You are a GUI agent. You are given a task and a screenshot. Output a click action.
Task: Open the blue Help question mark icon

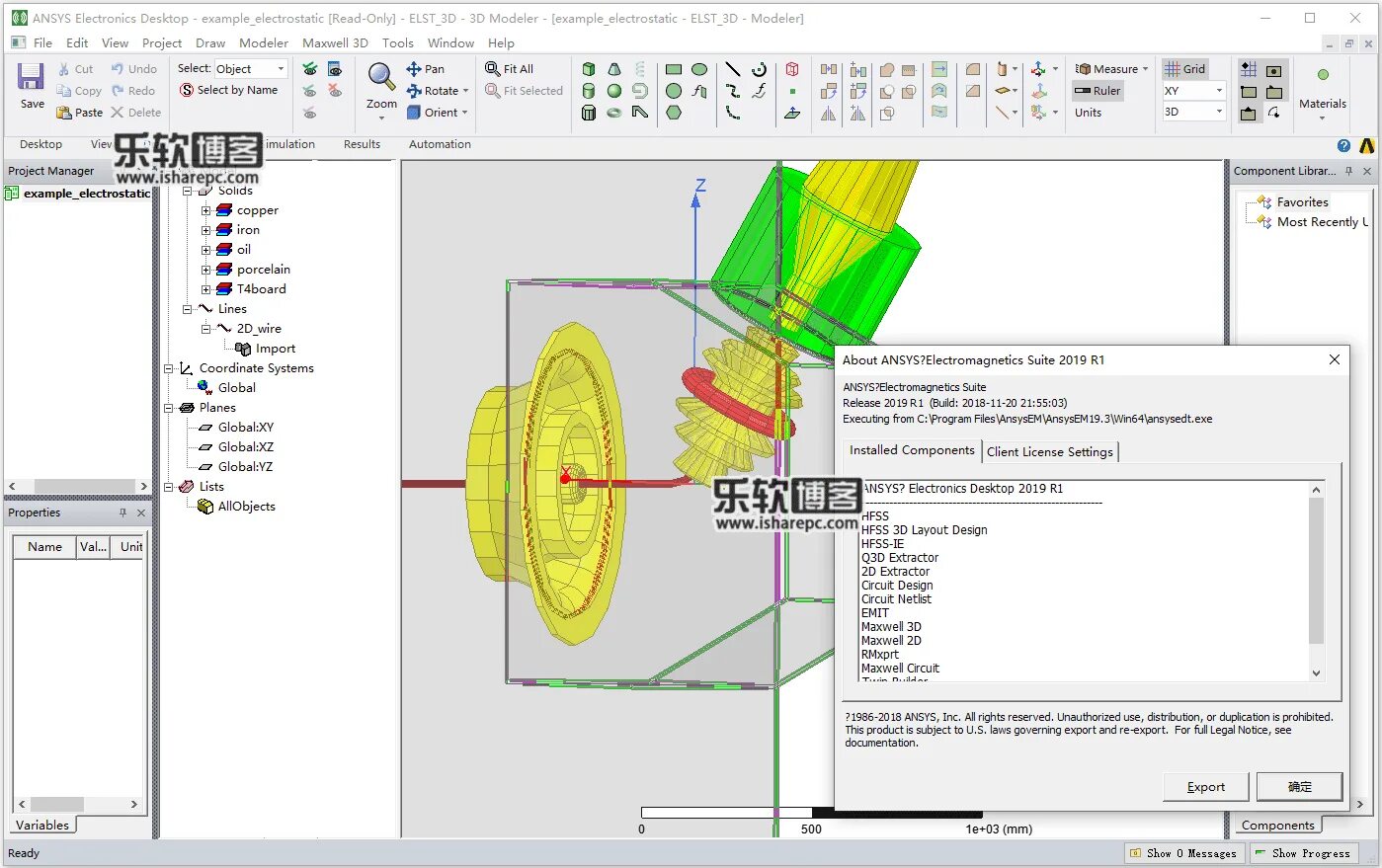[1343, 145]
